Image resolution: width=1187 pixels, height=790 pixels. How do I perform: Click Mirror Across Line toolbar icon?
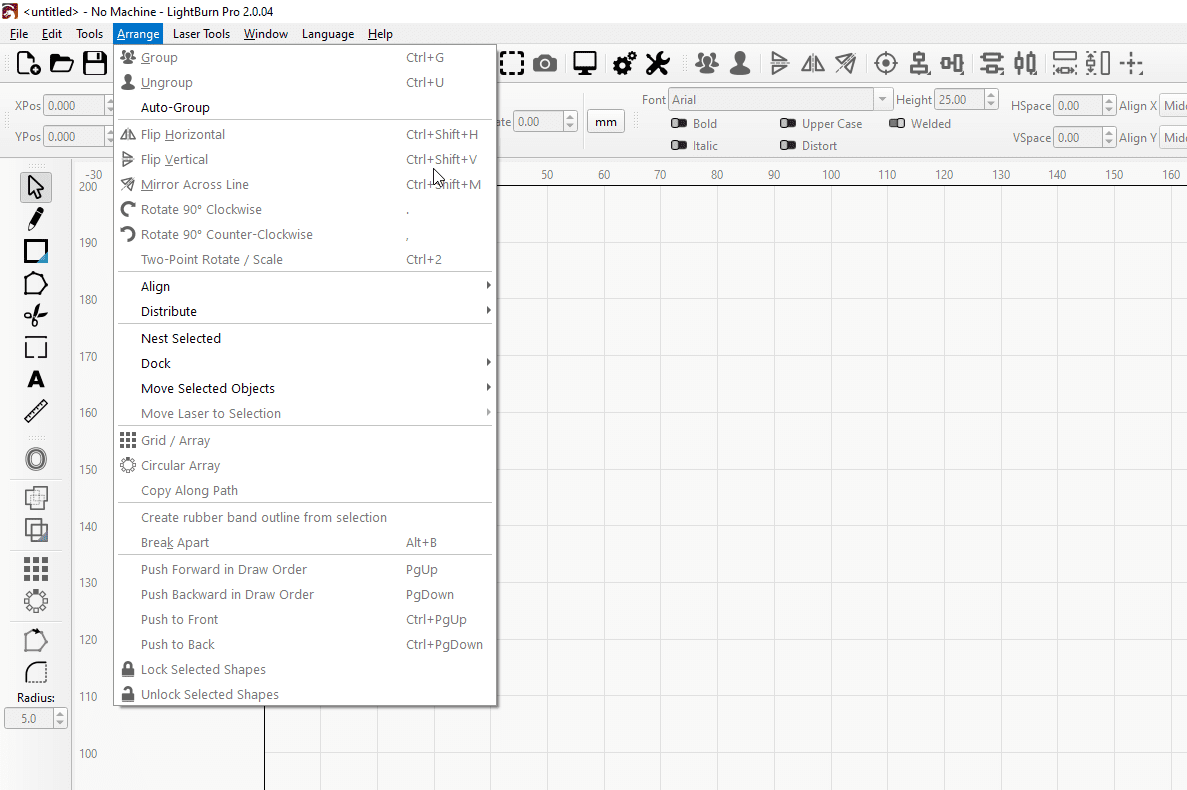click(846, 64)
